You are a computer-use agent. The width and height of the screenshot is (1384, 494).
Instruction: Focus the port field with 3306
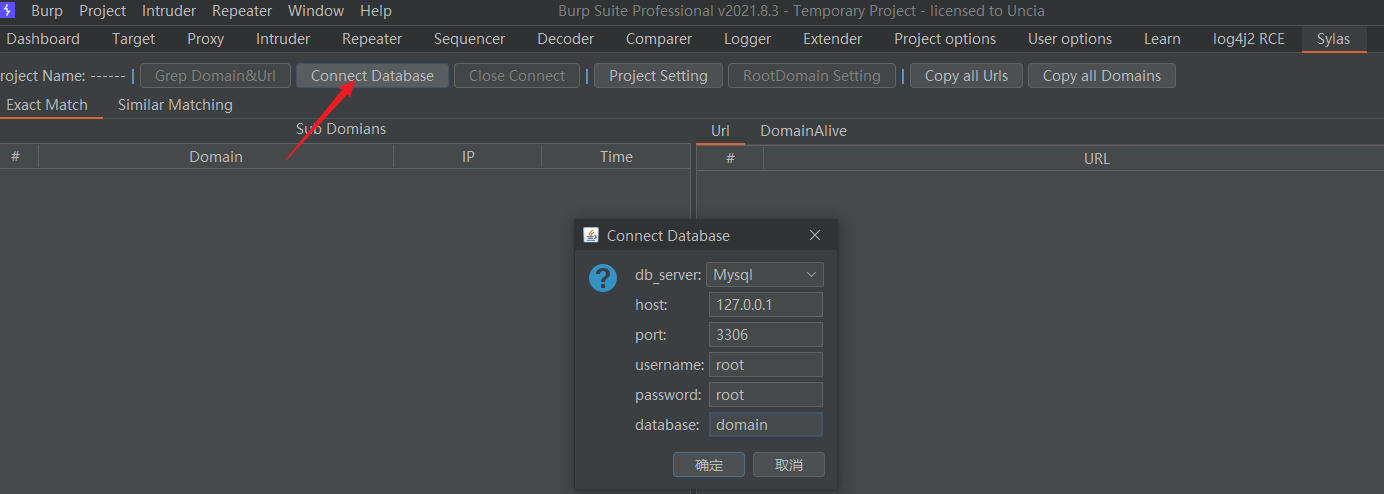[766, 335]
